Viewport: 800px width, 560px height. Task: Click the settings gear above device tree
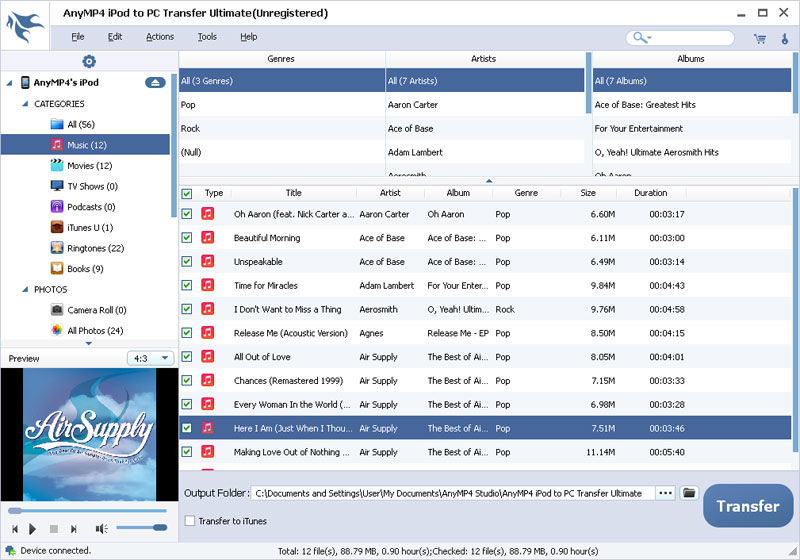(x=89, y=61)
